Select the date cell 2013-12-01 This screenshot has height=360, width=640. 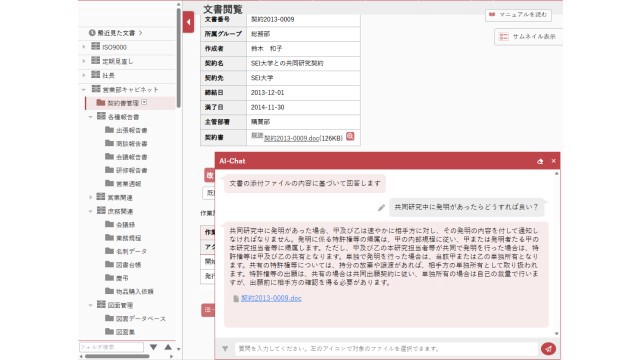[x=303, y=93]
